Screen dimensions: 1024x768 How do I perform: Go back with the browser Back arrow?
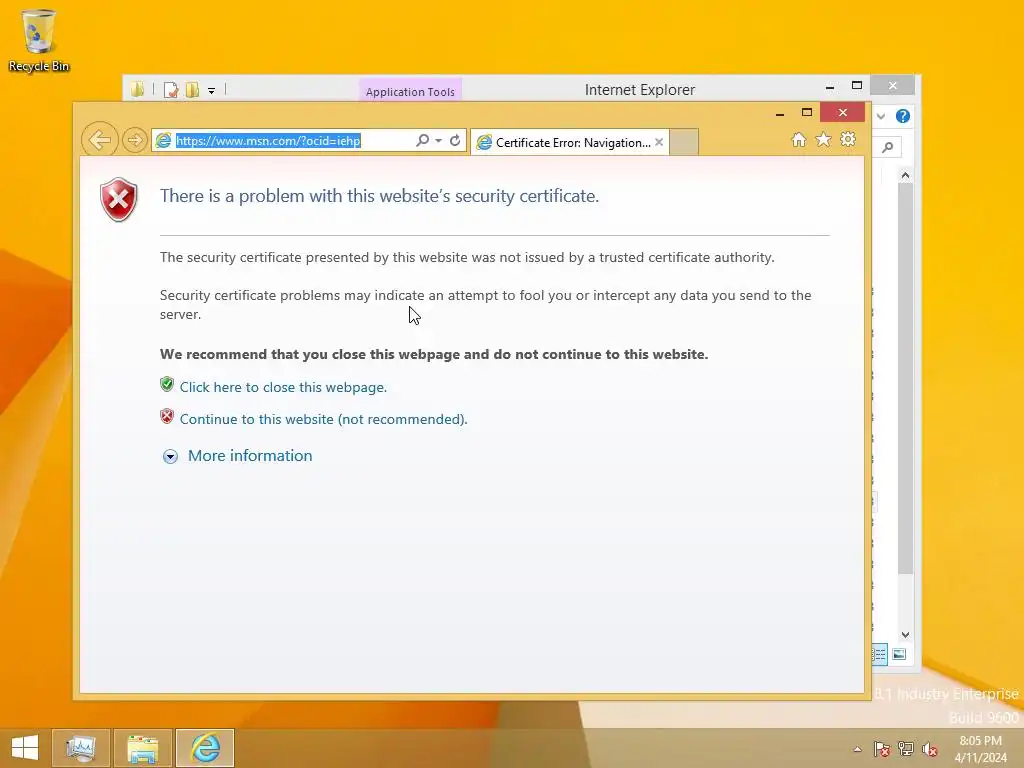tap(99, 140)
